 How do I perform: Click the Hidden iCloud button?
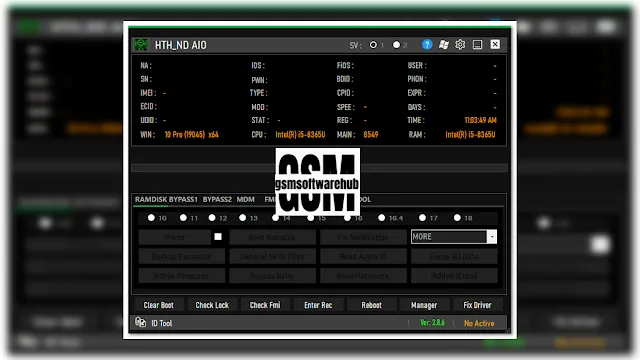(454, 276)
